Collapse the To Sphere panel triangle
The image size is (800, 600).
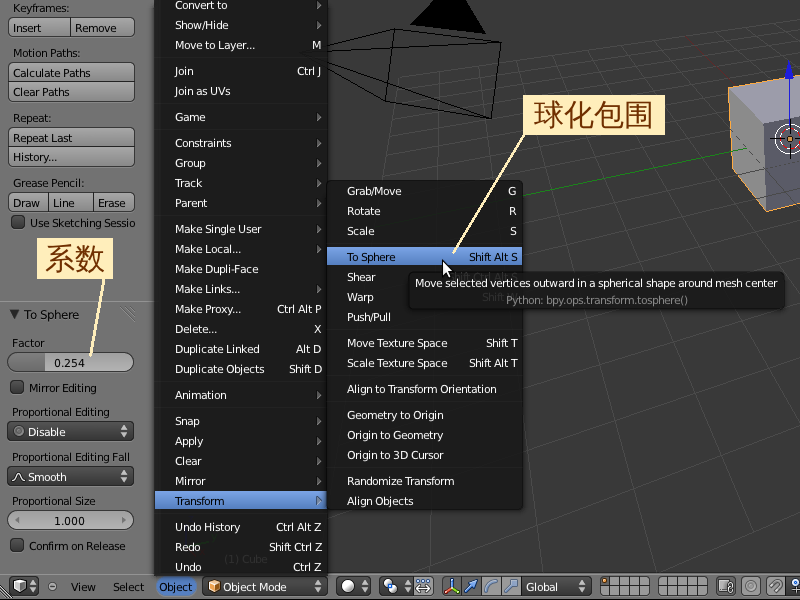pyautogui.click(x=15, y=314)
